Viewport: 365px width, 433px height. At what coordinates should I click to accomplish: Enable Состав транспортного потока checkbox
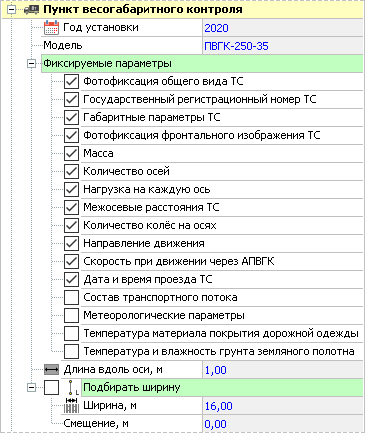point(71,298)
